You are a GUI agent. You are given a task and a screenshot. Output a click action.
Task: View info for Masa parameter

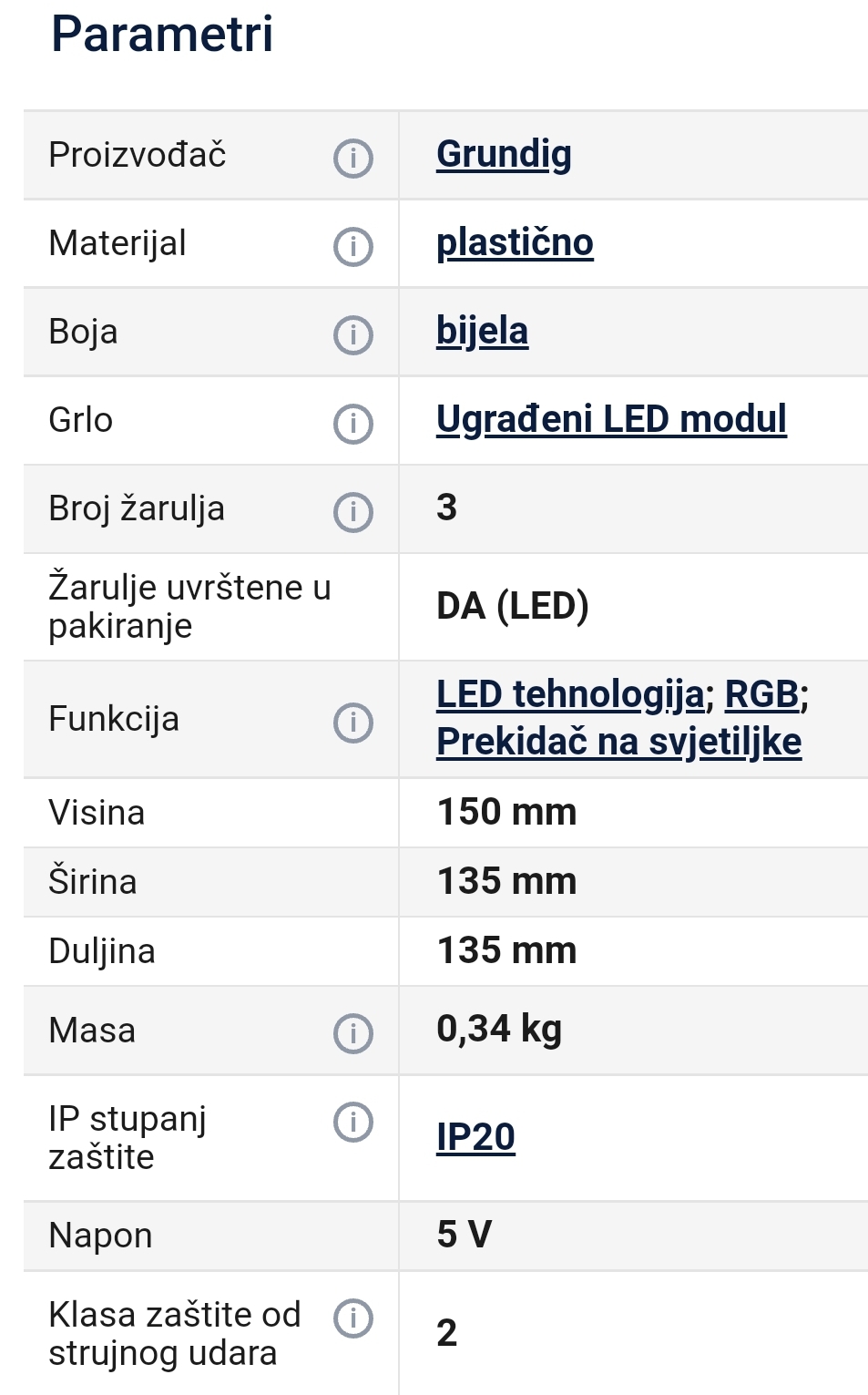pyautogui.click(x=353, y=1033)
